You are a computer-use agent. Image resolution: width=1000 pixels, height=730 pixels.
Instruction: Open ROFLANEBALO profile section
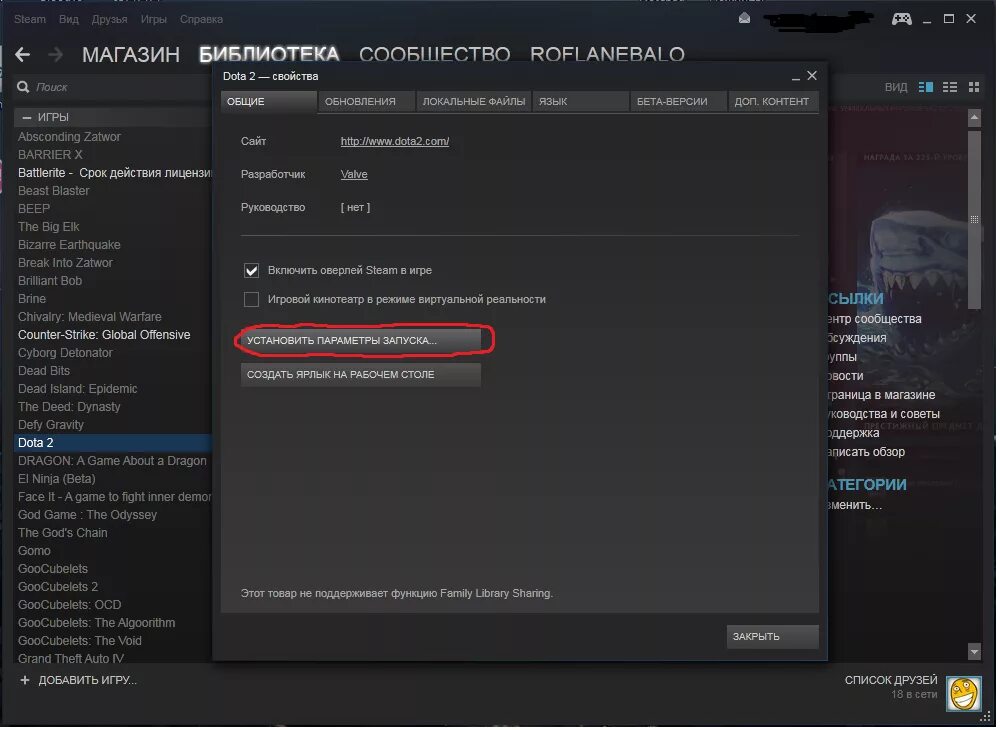[x=607, y=55]
